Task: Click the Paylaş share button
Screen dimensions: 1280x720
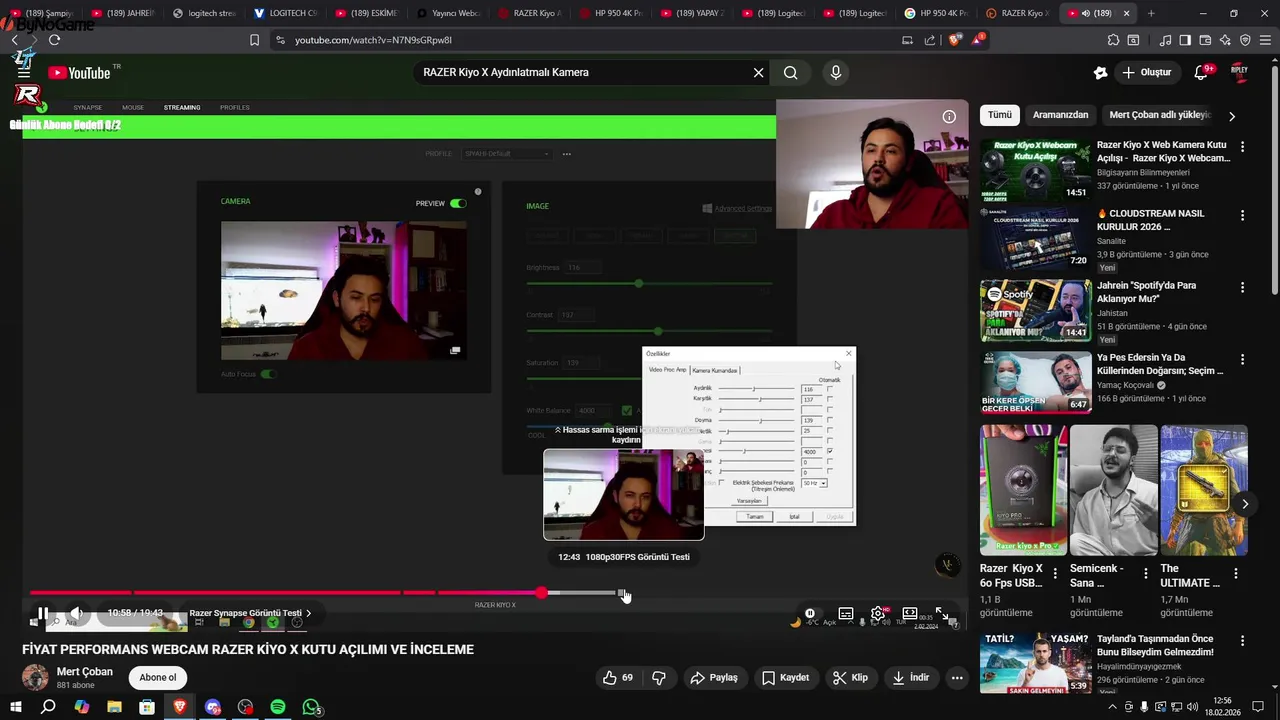Action: (714, 677)
